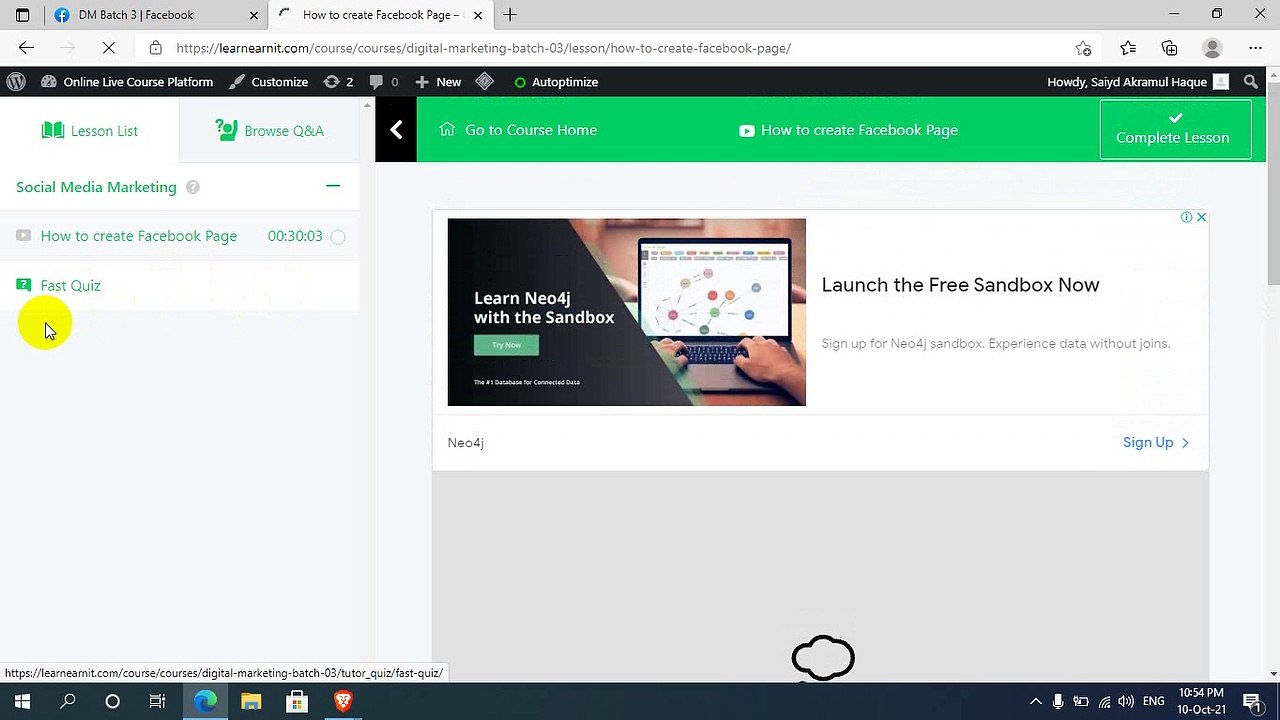Open the notification center
The height and width of the screenshot is (720, 1280).
pos(1252,701)
